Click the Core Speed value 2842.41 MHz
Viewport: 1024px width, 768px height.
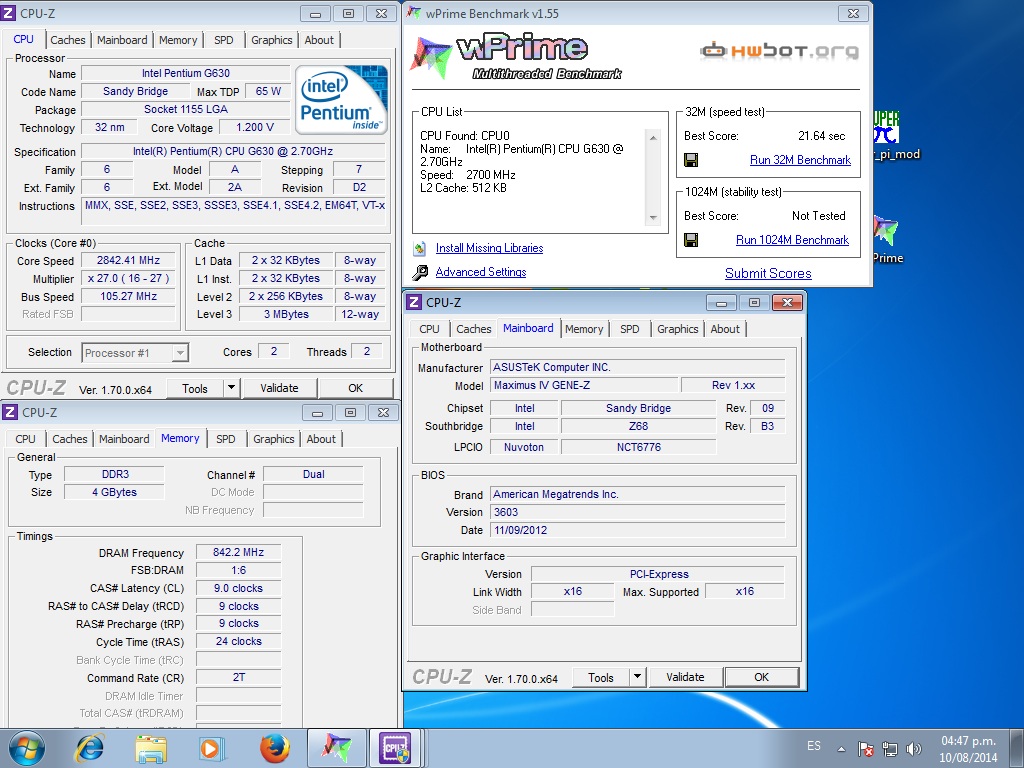point(128,261)
